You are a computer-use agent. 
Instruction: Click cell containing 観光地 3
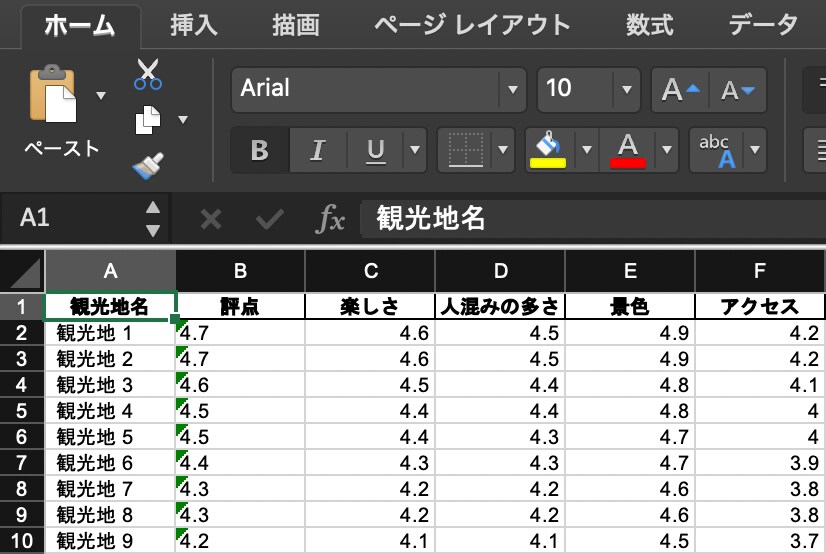click(x=110, y=385)
